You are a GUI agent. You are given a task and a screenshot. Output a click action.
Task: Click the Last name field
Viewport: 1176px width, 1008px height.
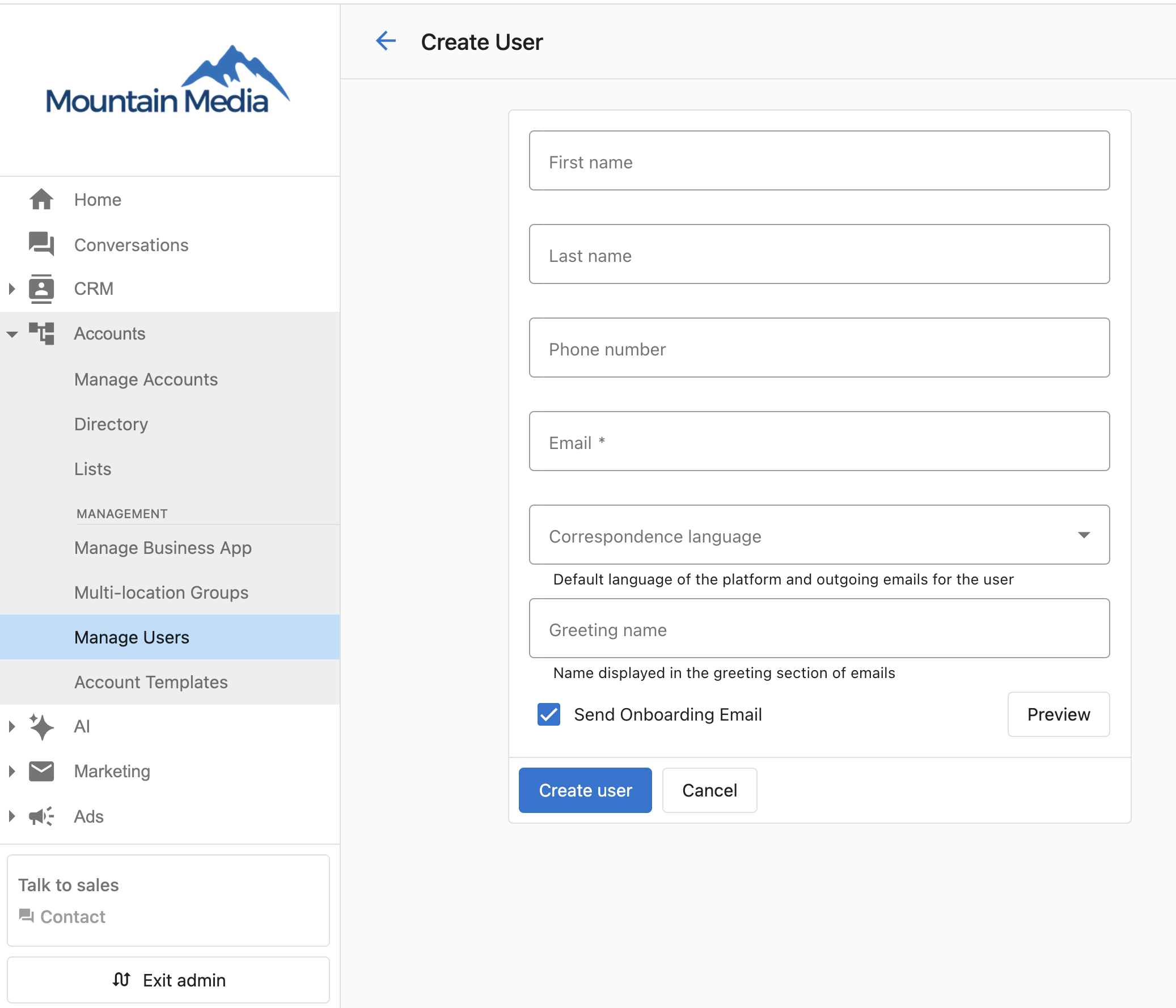pyautogui.click(x=819, y=254)
